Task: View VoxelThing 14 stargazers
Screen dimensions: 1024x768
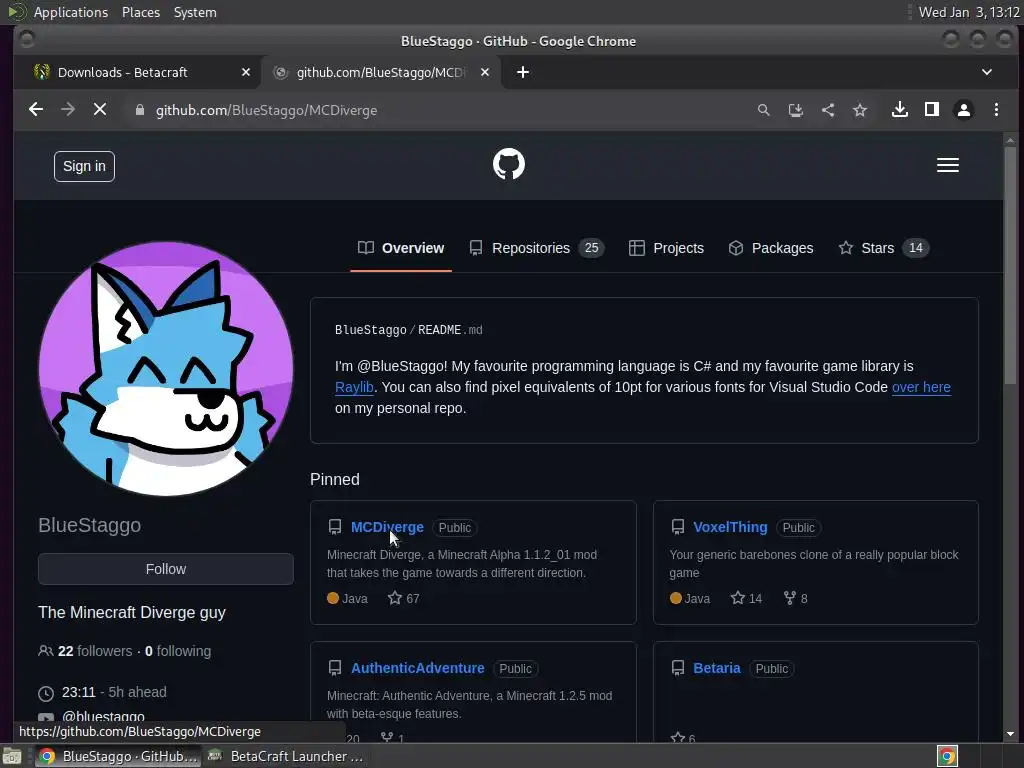Action: tap(746, 598)
